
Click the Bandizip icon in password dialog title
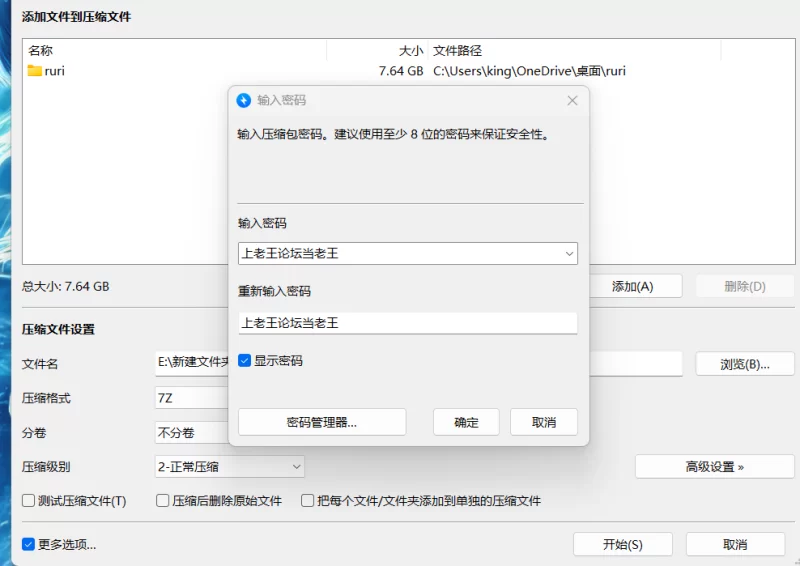click(x=243, y=100)
